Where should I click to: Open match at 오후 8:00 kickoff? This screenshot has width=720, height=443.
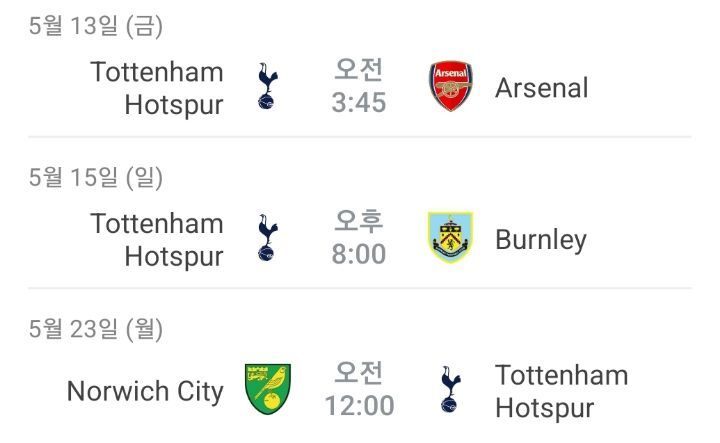(x=359, y=237)
